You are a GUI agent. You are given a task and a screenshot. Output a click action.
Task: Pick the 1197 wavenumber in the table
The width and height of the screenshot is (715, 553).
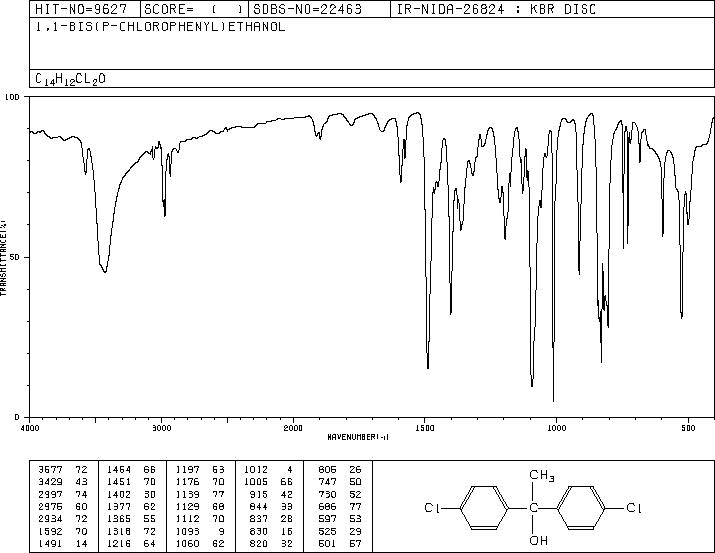click(187, 470)
